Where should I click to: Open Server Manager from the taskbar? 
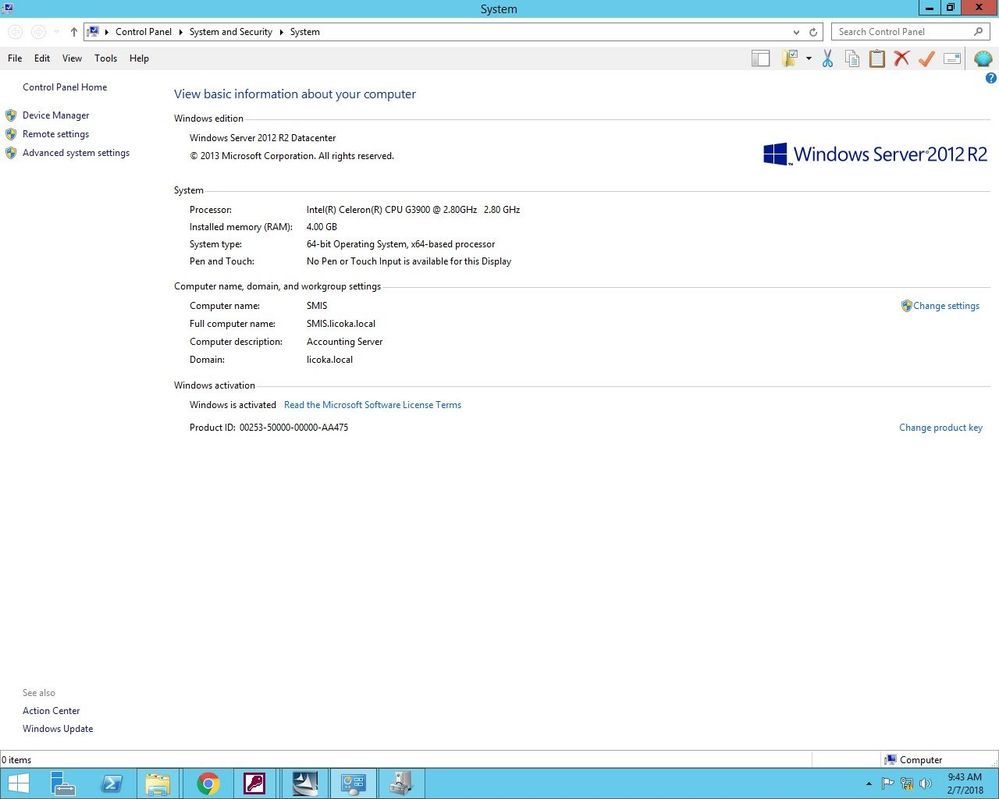(62, 784)
